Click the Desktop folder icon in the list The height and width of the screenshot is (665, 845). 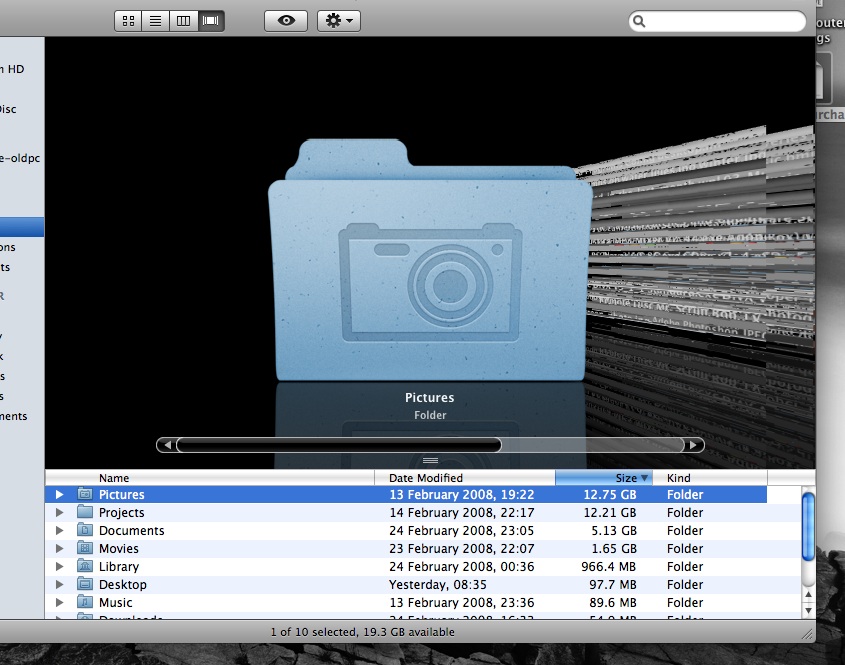[x=85, y=584]
